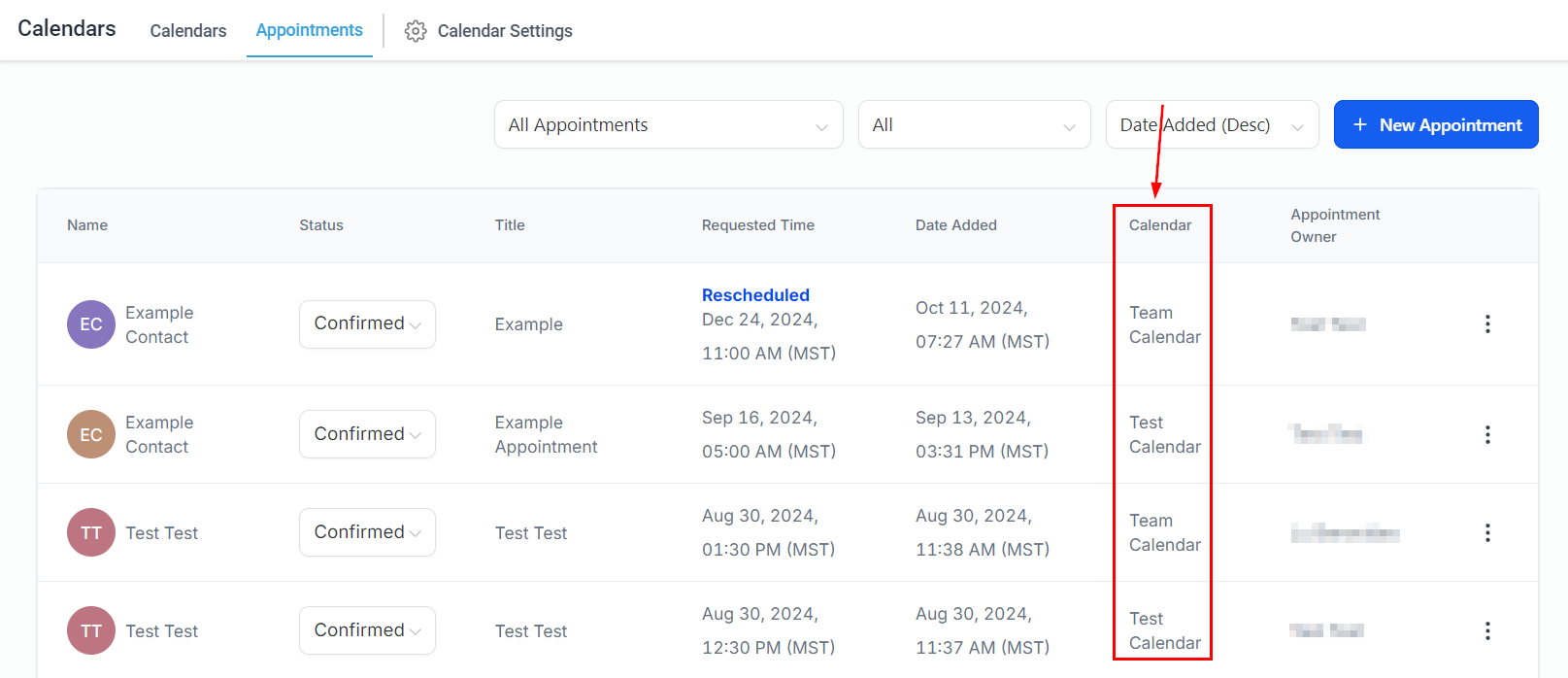The height and width of the screenshot is (678, 1568).
Task: Open three-dot menu for 11:38 AM appointment
Action: [x=1487, y=533]
